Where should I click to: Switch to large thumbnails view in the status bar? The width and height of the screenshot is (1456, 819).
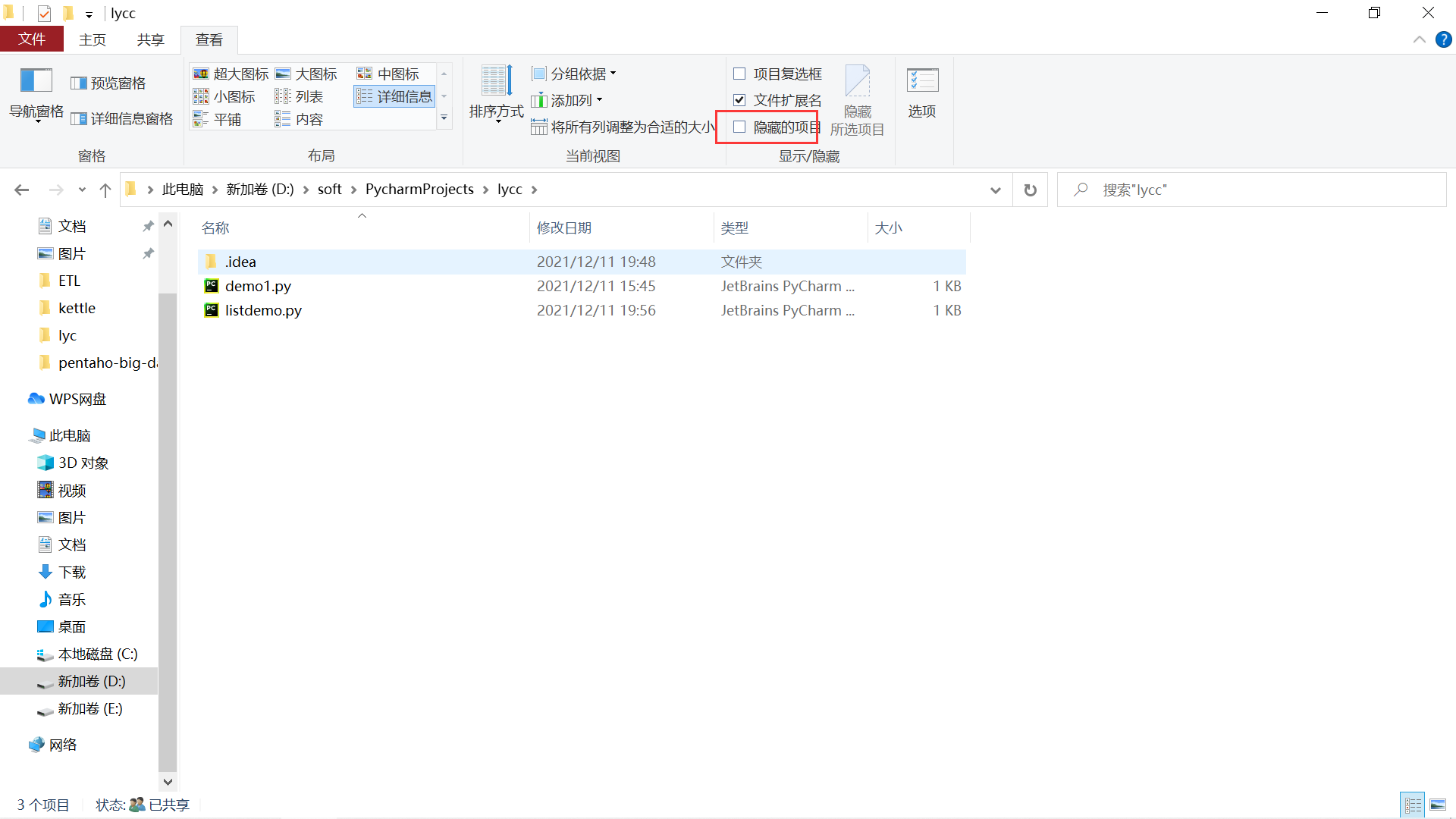(1438, 805)
